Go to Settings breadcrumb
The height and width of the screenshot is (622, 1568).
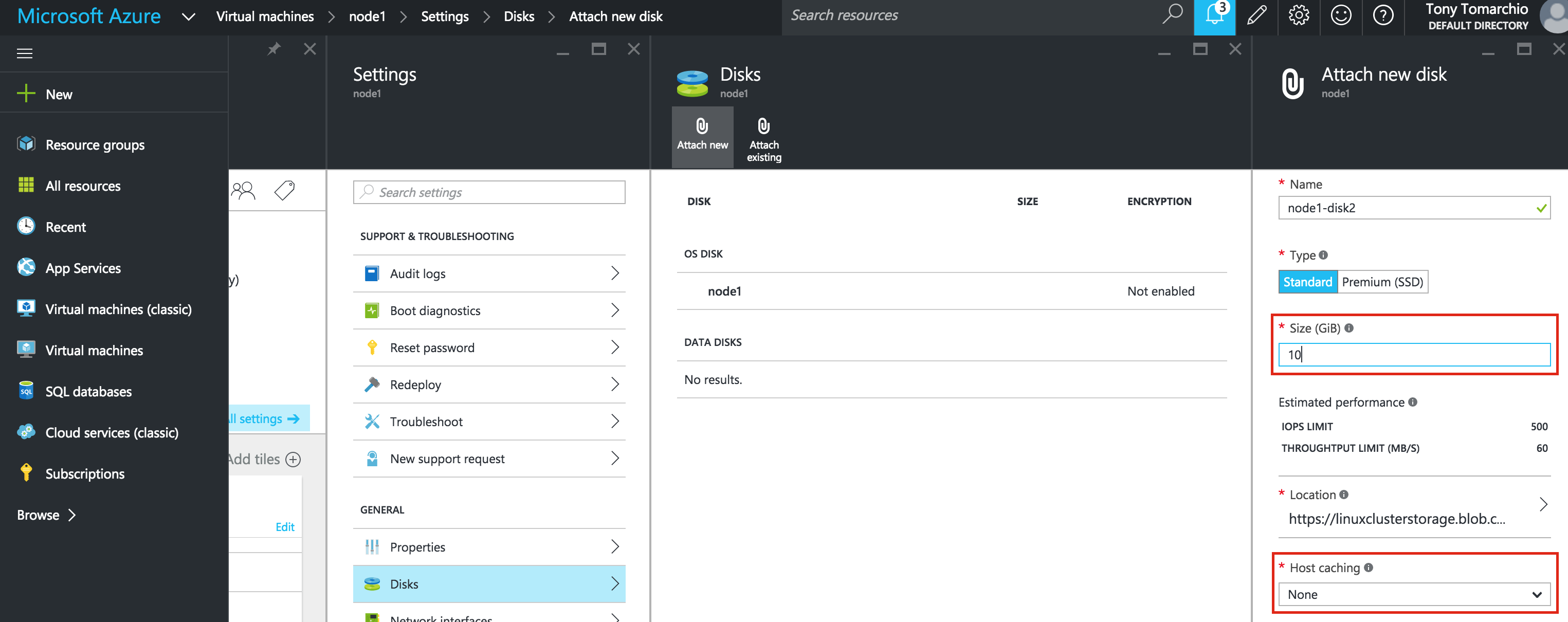point(444,16)
